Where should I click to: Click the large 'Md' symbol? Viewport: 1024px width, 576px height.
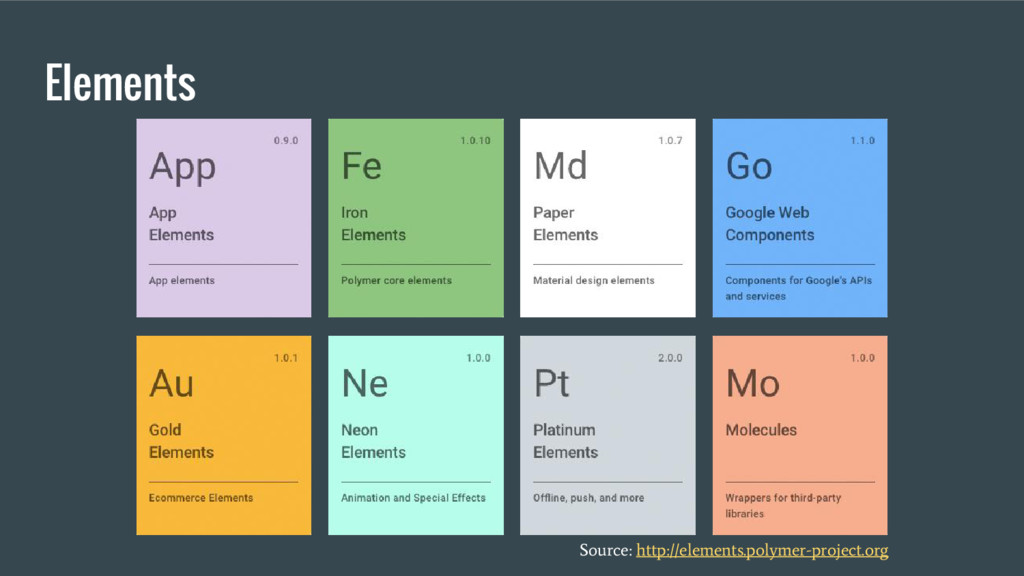tap(560, 166)
